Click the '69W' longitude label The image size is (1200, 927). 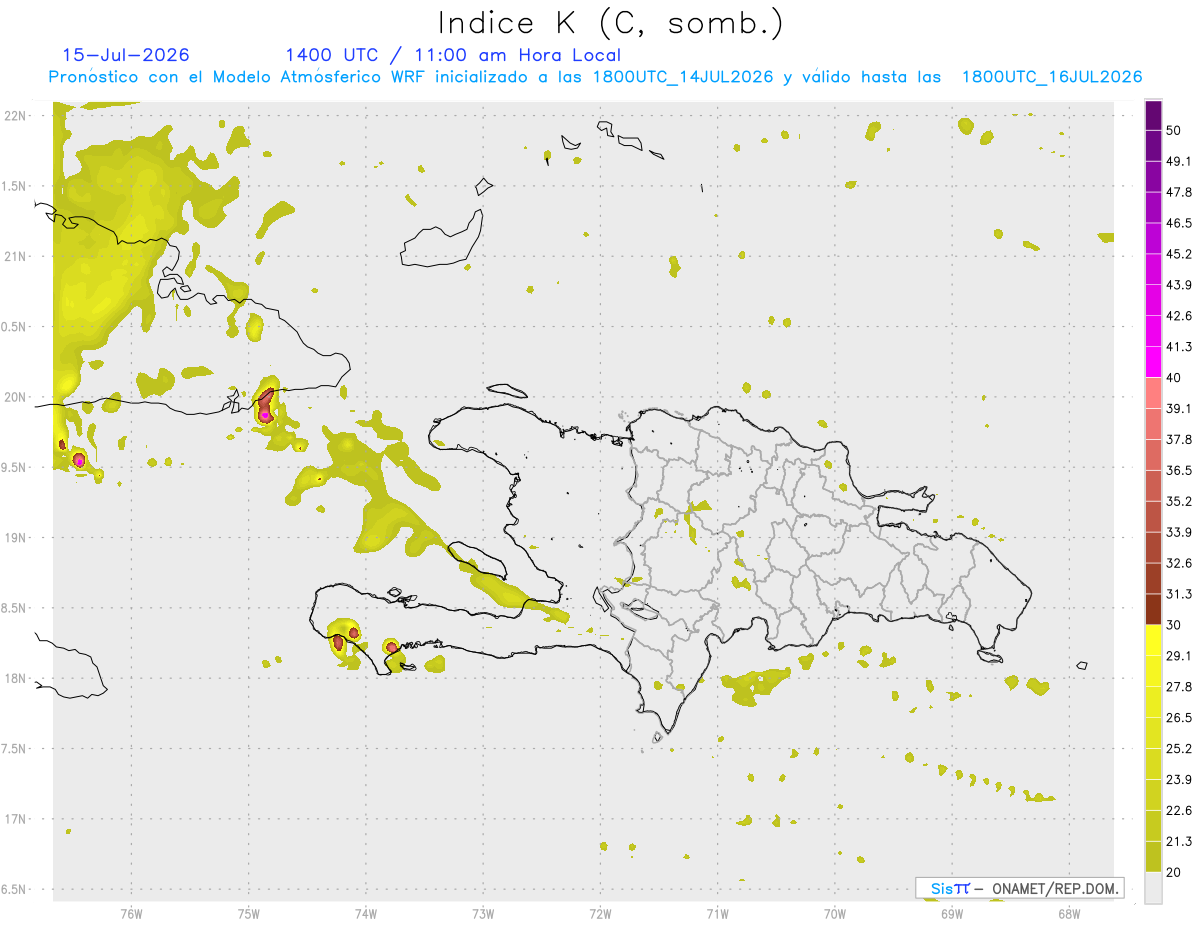952,913
